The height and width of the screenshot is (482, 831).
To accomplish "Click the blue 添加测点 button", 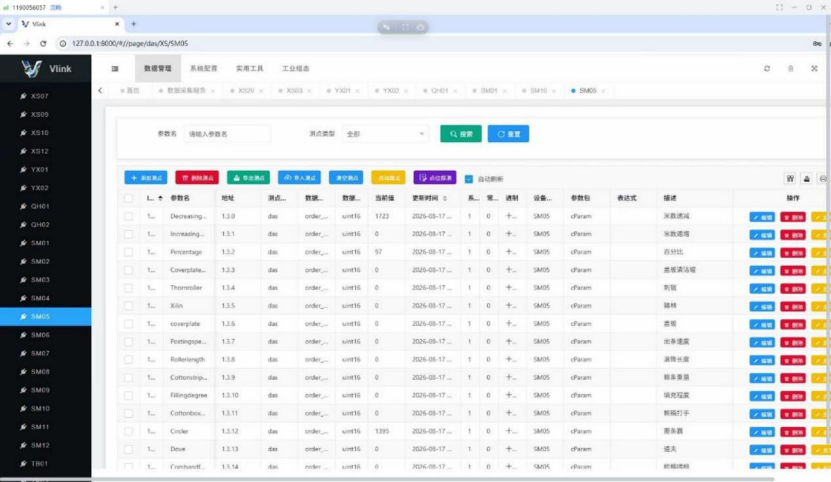I will (146, 178).
